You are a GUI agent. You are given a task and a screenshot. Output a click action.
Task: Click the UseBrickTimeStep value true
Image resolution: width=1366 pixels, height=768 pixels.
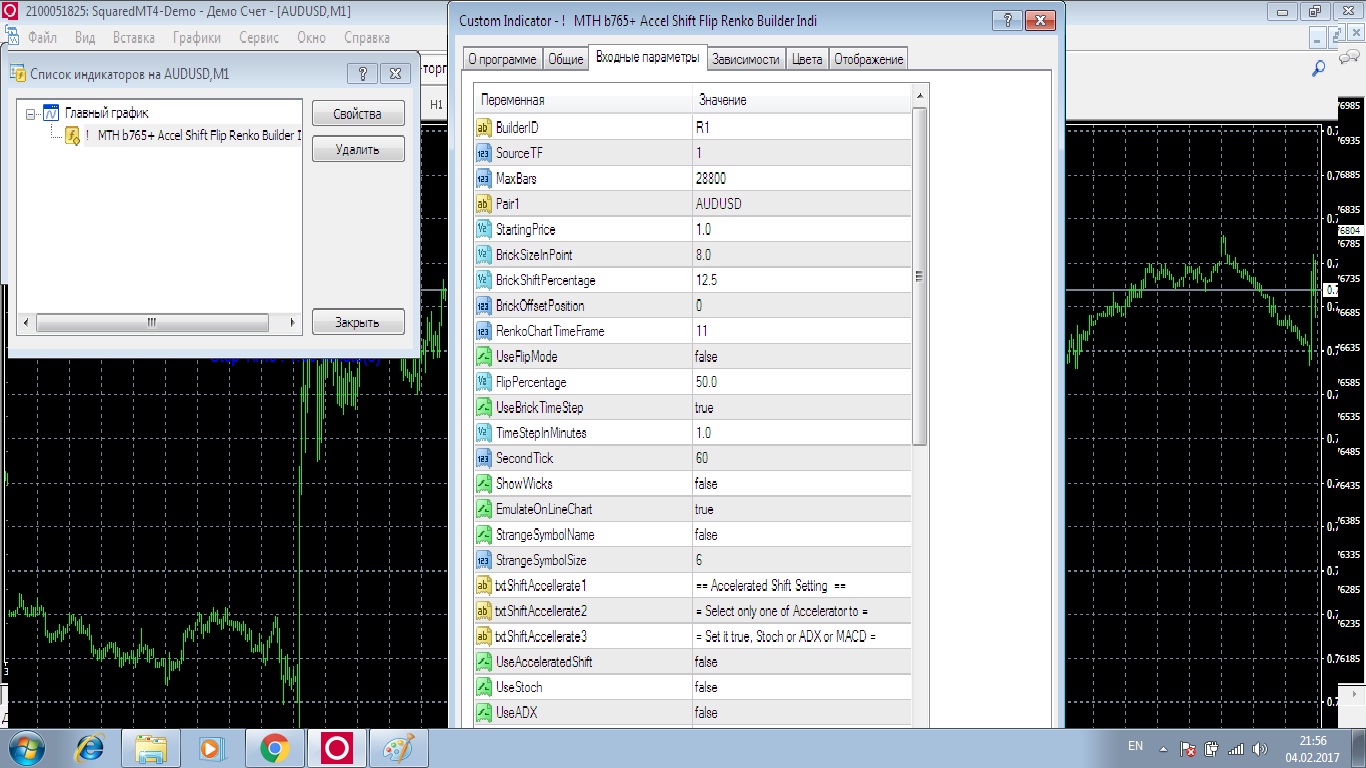tap(704, 408)
